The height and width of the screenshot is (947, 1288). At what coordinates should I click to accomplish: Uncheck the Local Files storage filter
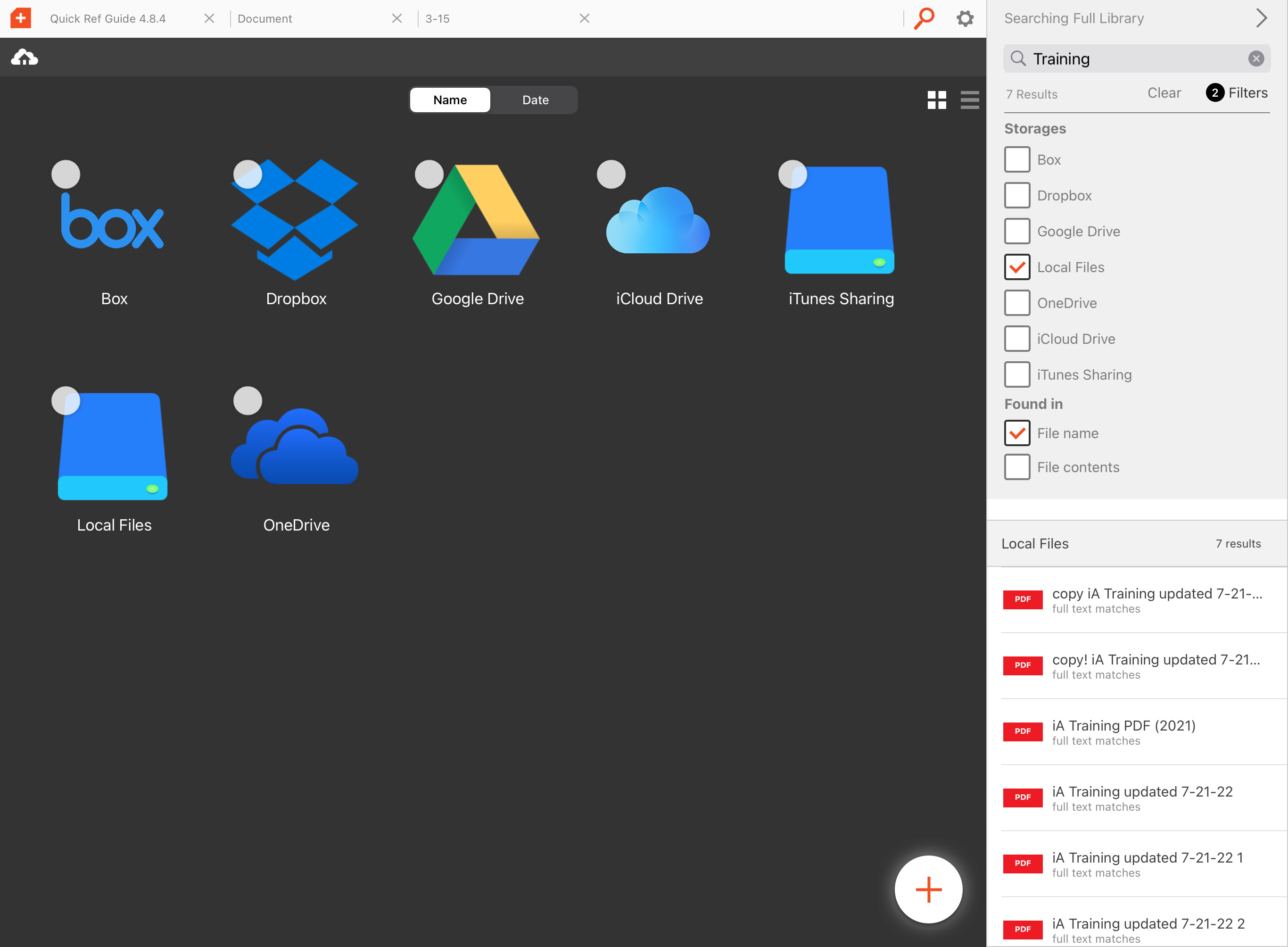click(1017, 267)
